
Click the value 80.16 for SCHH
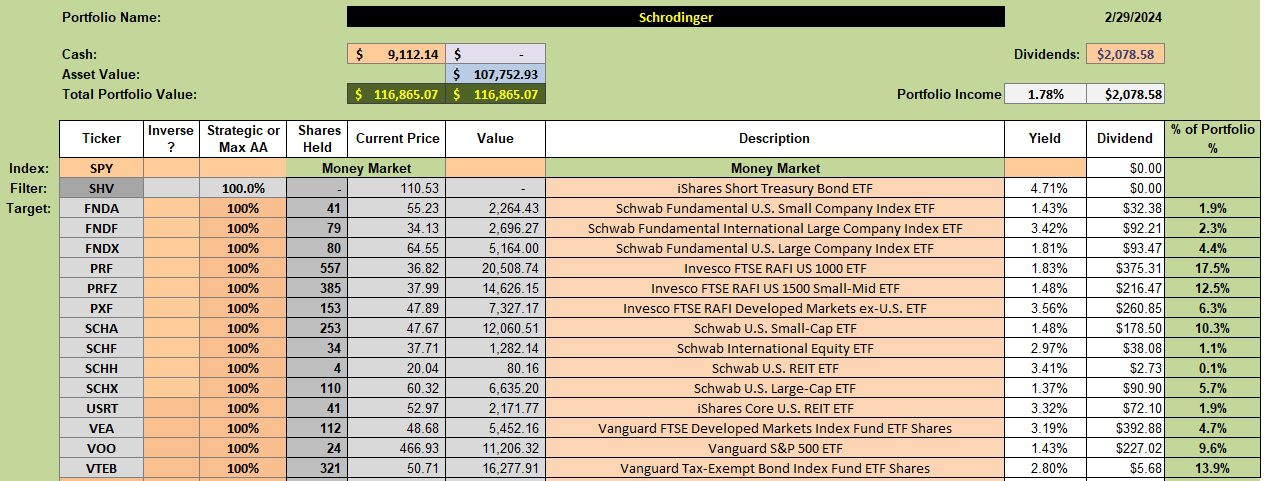(495, 368)
